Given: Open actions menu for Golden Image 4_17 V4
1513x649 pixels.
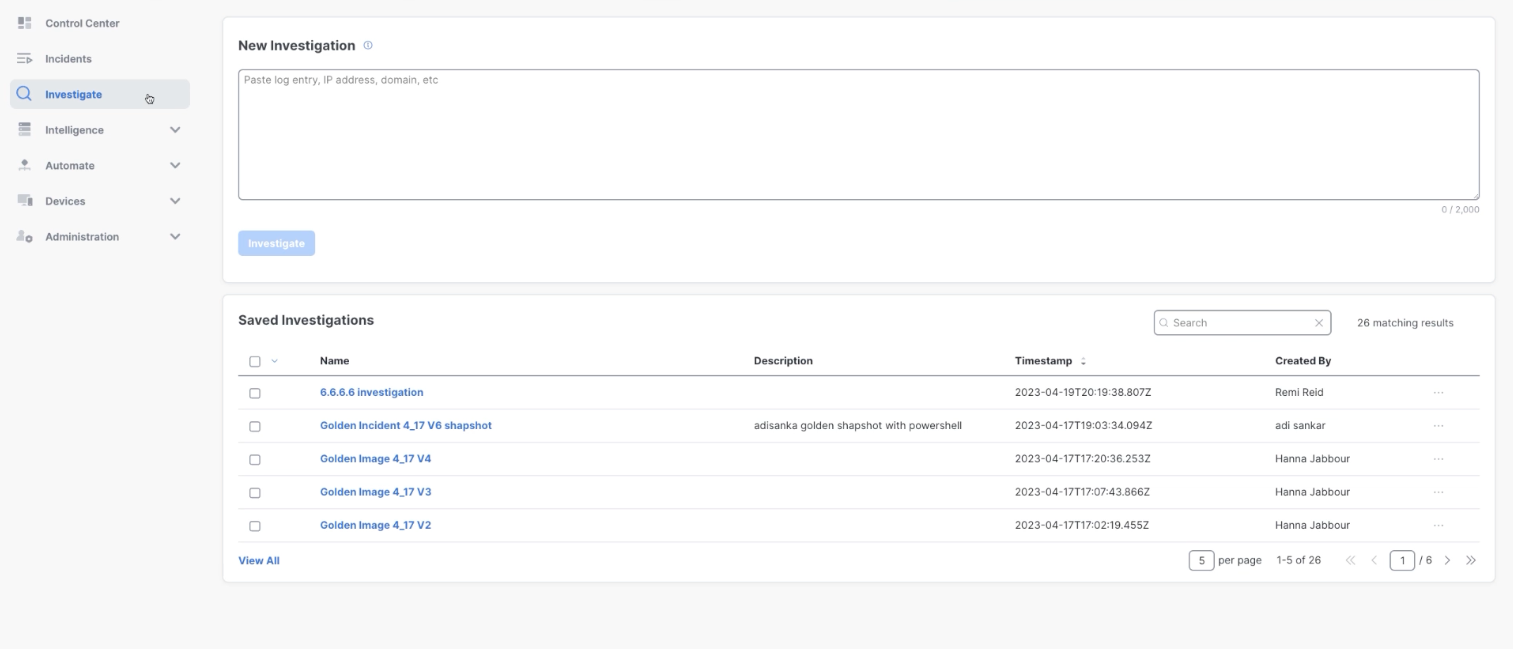Looking at the screenshot, I should (1438, 459).
